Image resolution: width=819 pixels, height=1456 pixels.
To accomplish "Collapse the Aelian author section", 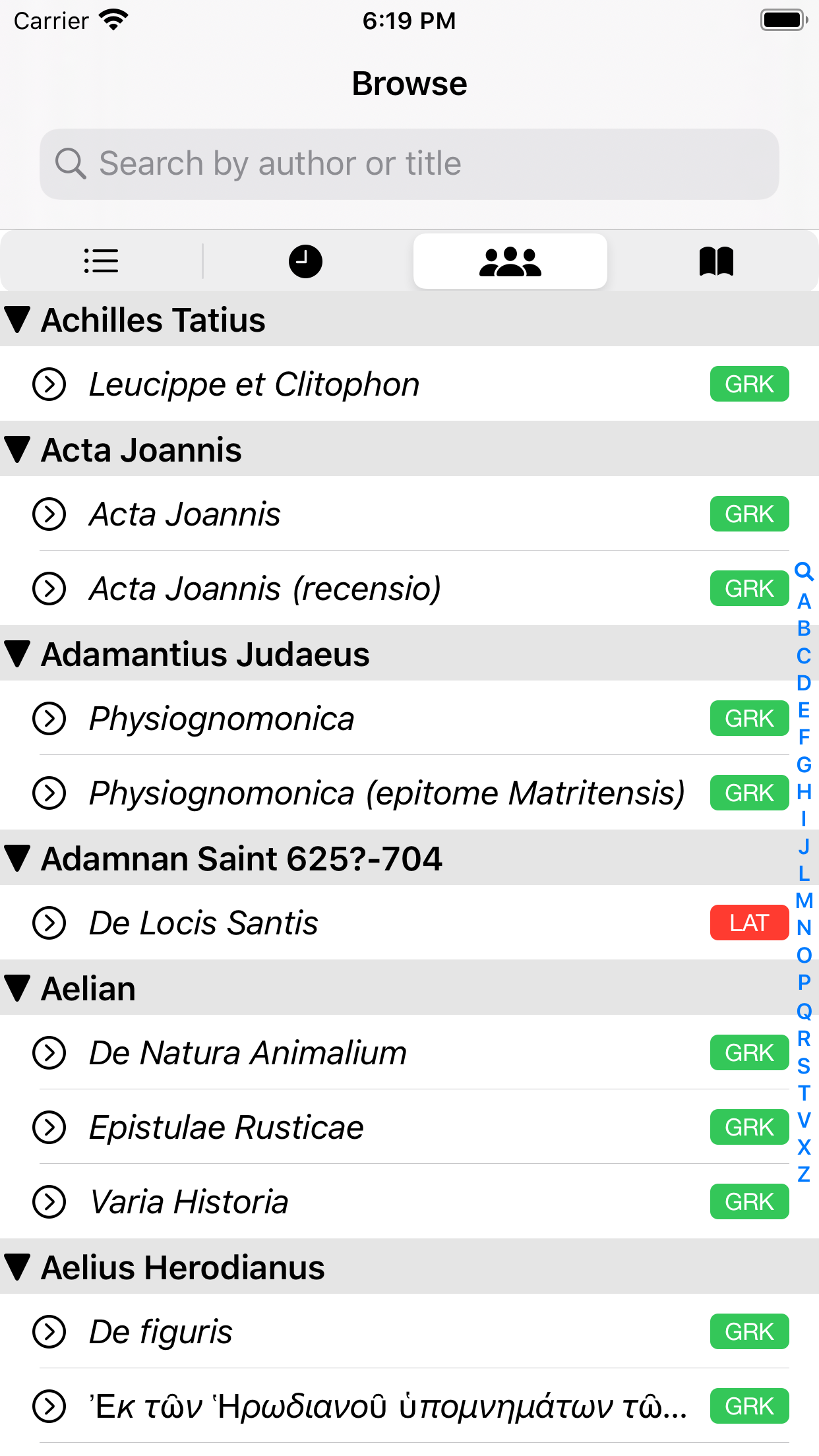I will click(18, 988).
